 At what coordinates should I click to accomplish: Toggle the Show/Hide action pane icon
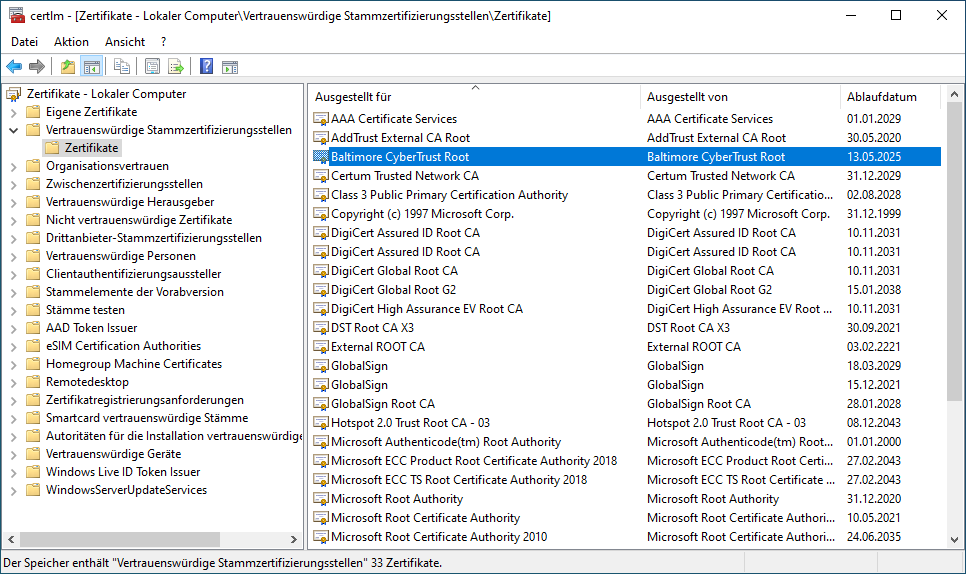(x=230, y=67)
